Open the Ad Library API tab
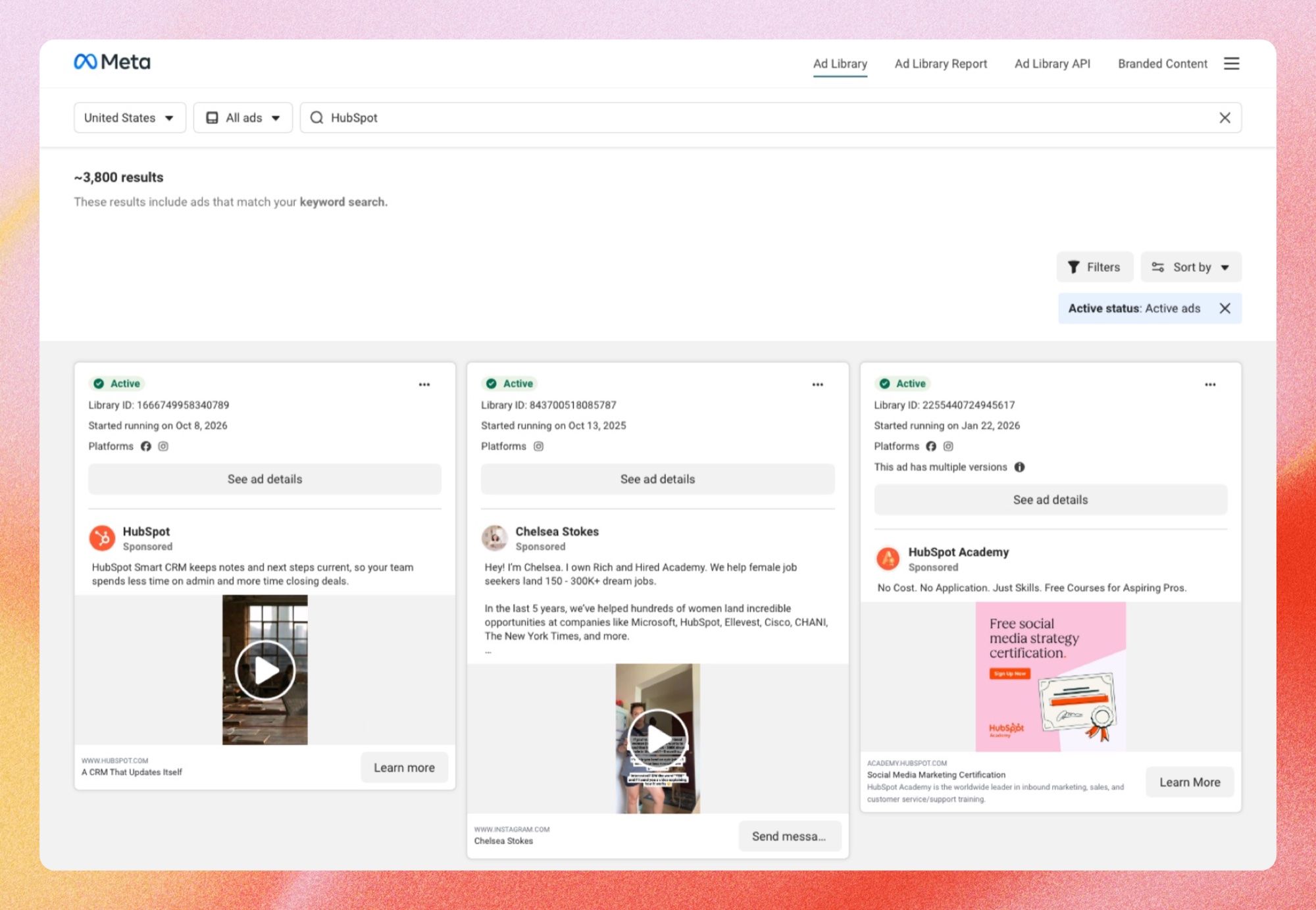The image size is (1316, 910). [x=1052, y=64]
